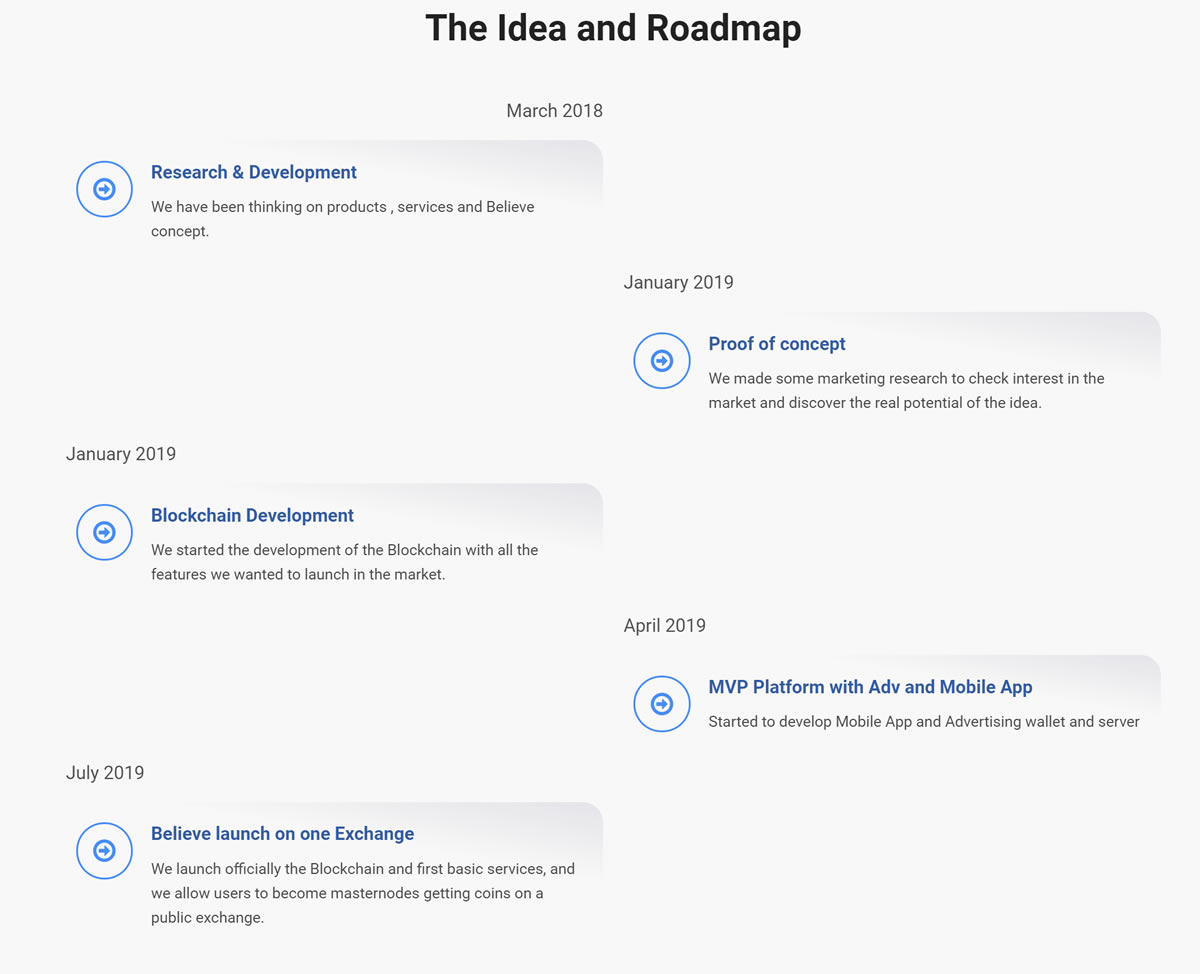
Task: Open the Proof of concept heading
Action: (x=777, y=344)
